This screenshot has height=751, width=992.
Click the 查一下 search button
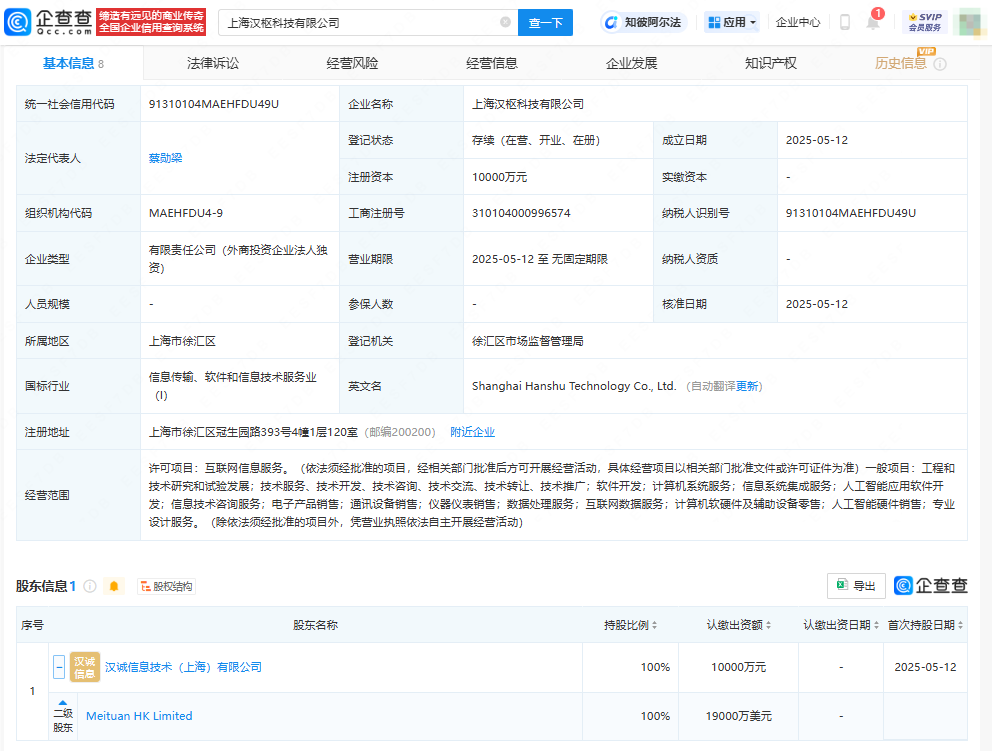click(x=545, y=22)
